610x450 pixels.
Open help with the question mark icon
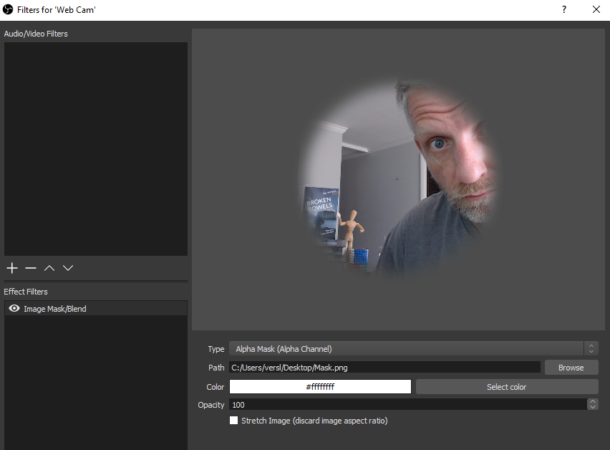click(564, 9)
